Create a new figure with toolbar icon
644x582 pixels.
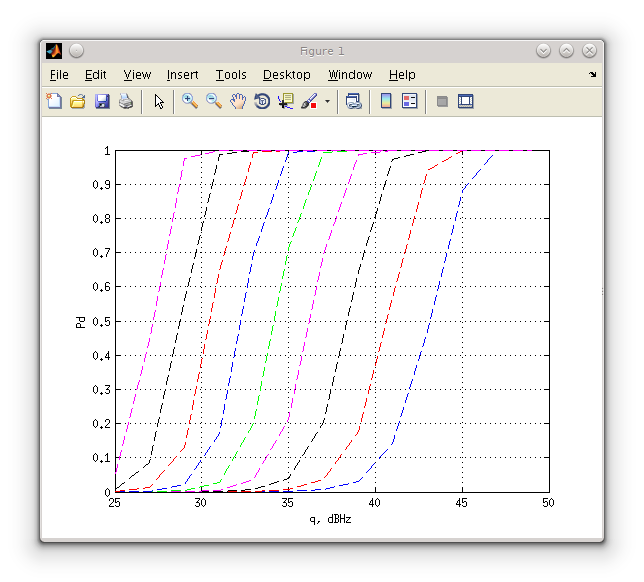[54, 101]
